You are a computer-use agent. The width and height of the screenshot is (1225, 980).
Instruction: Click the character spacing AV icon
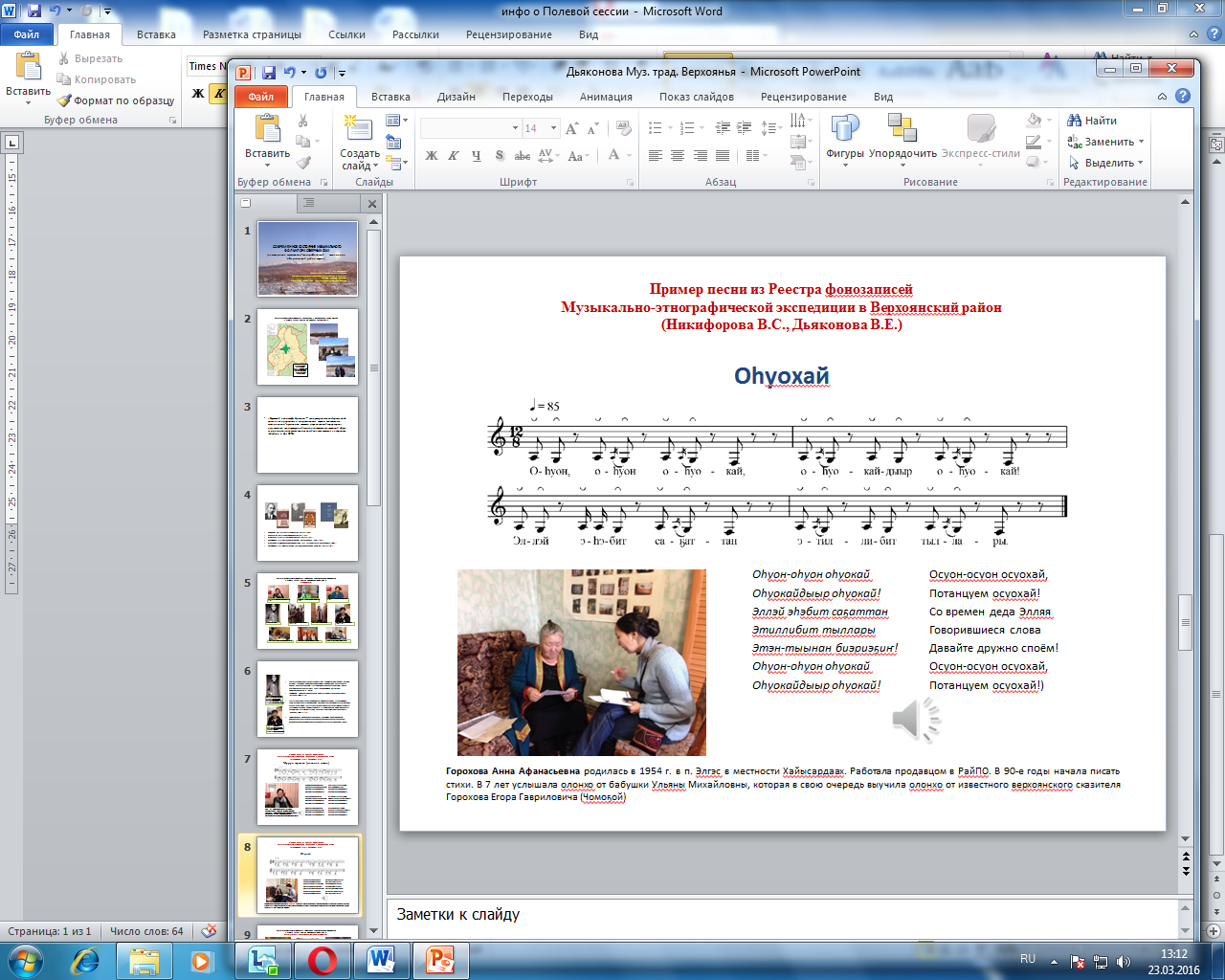click(546, 156)
